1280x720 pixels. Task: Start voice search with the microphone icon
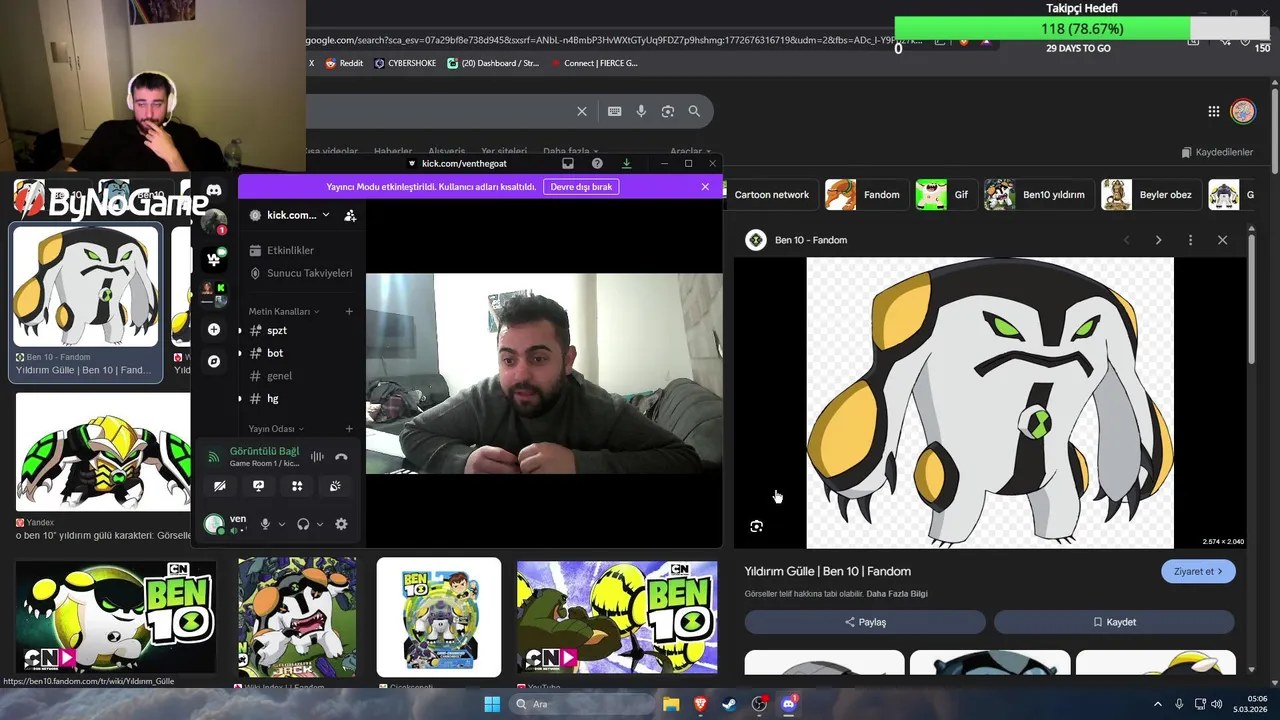[x=641, y=111]
